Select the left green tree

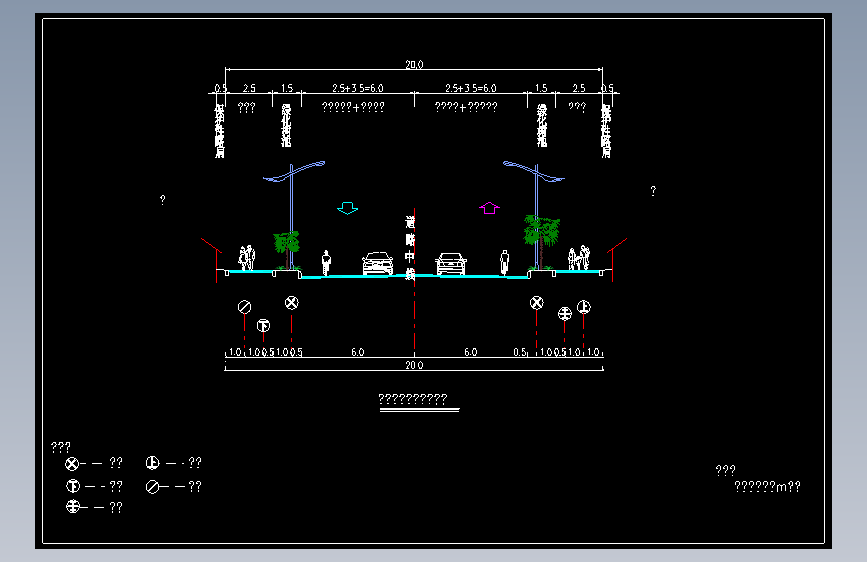(286, 249)
